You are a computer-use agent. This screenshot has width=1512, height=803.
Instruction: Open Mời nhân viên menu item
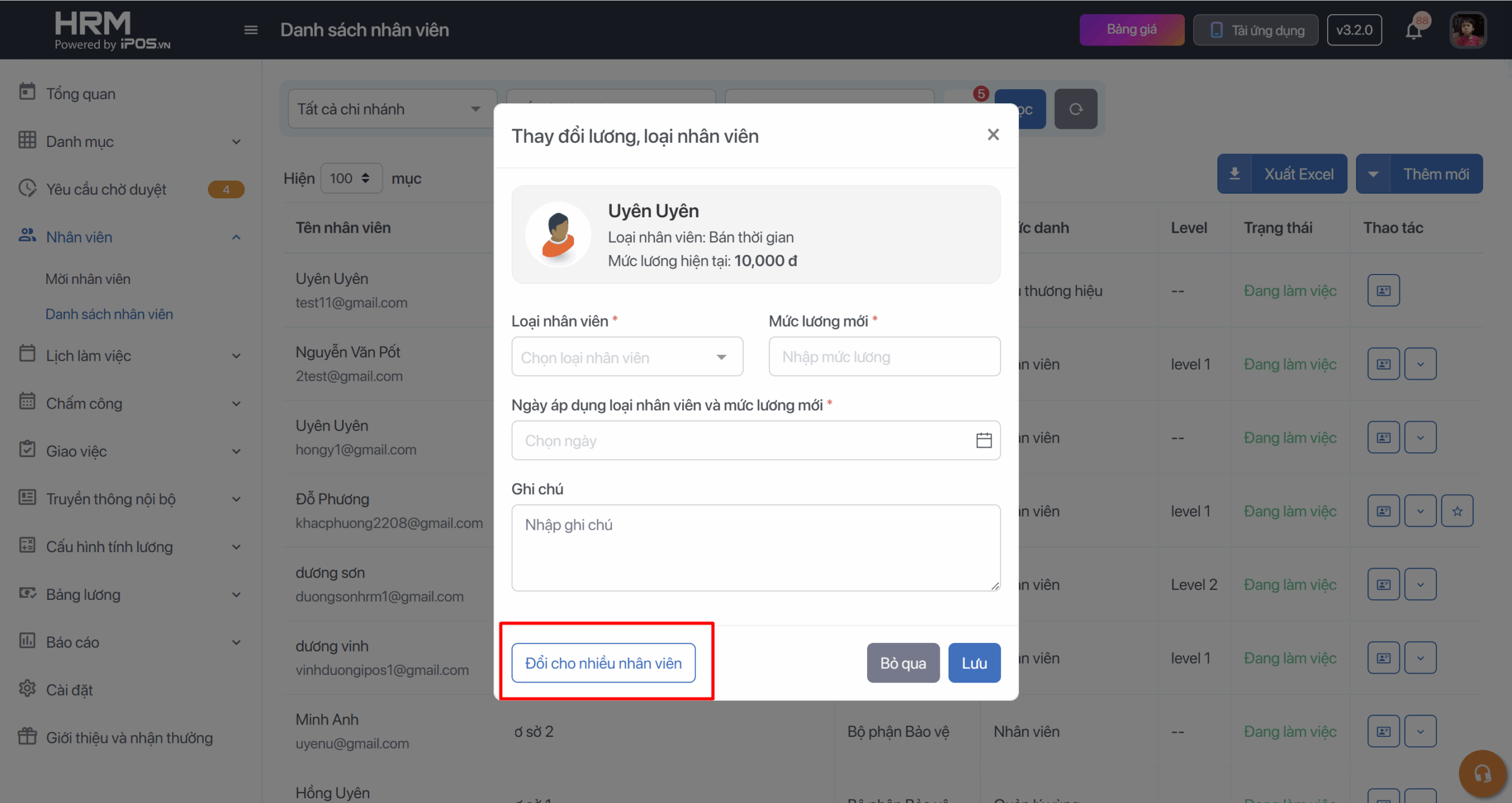point(88,279)
